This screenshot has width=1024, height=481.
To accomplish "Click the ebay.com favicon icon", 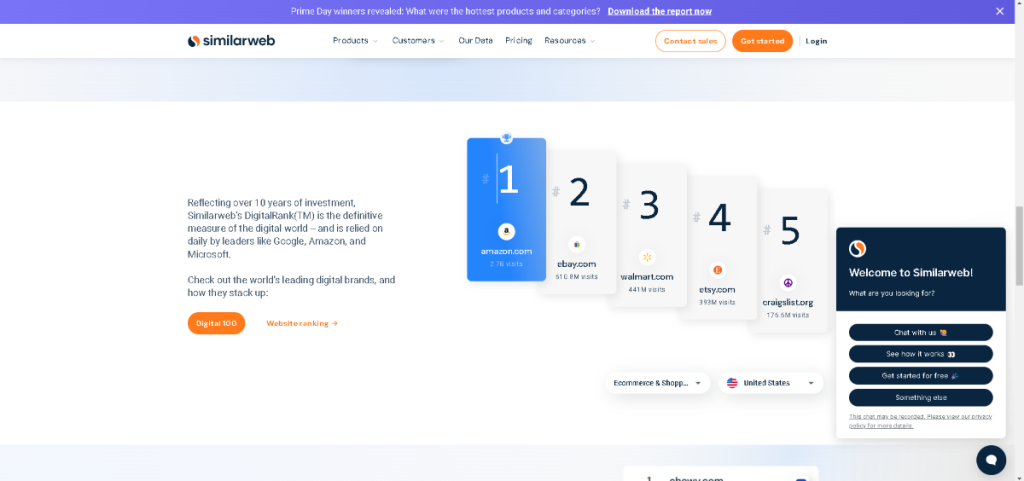I will coord(577,244).
